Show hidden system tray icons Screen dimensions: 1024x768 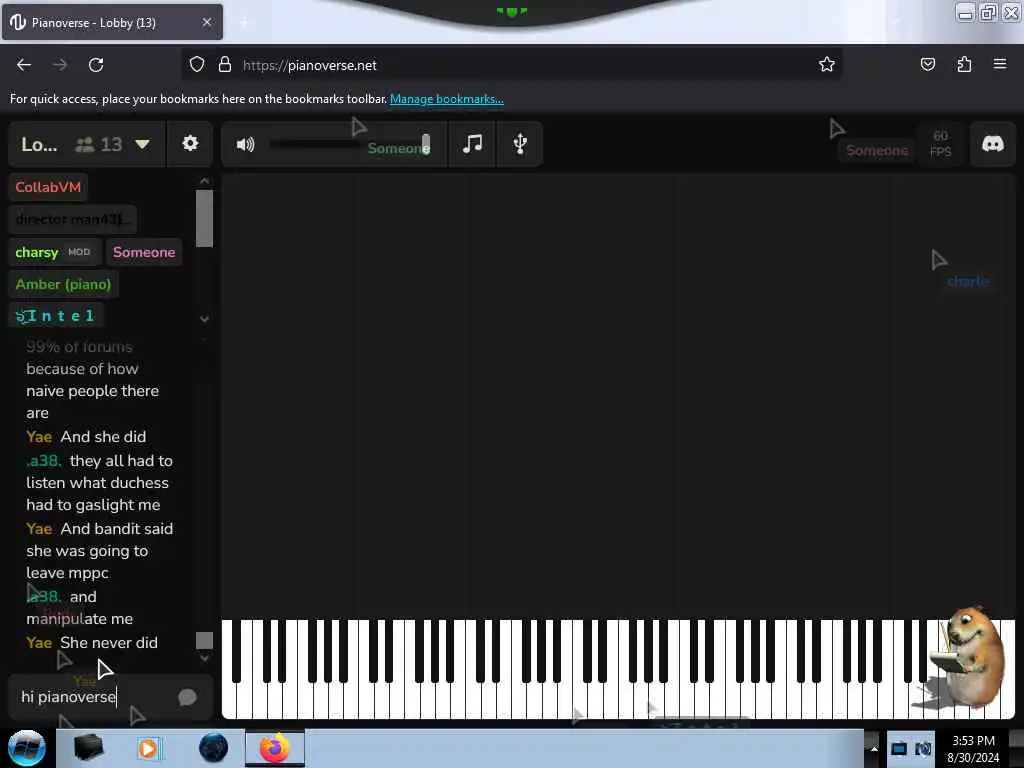click(874, 749)
